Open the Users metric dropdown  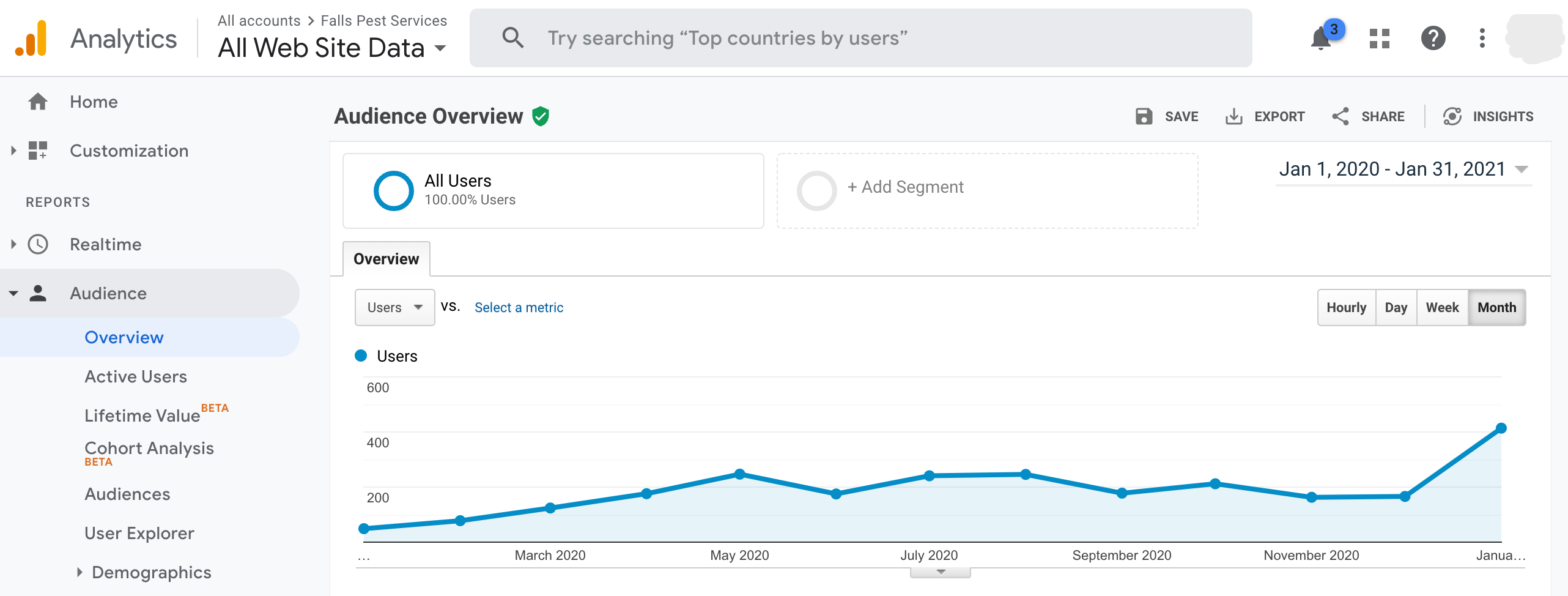pyautogui.click(x=394, y=307)
